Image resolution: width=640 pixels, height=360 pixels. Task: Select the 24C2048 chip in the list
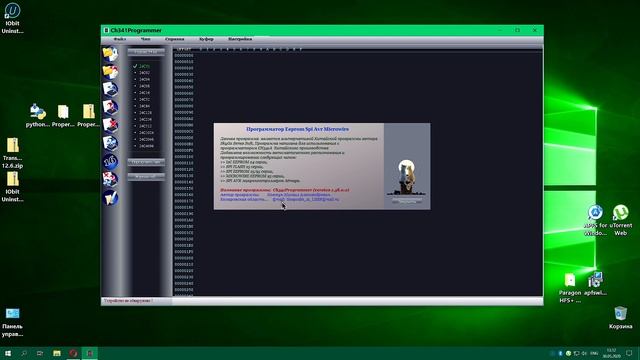click(x=146, y=139)
